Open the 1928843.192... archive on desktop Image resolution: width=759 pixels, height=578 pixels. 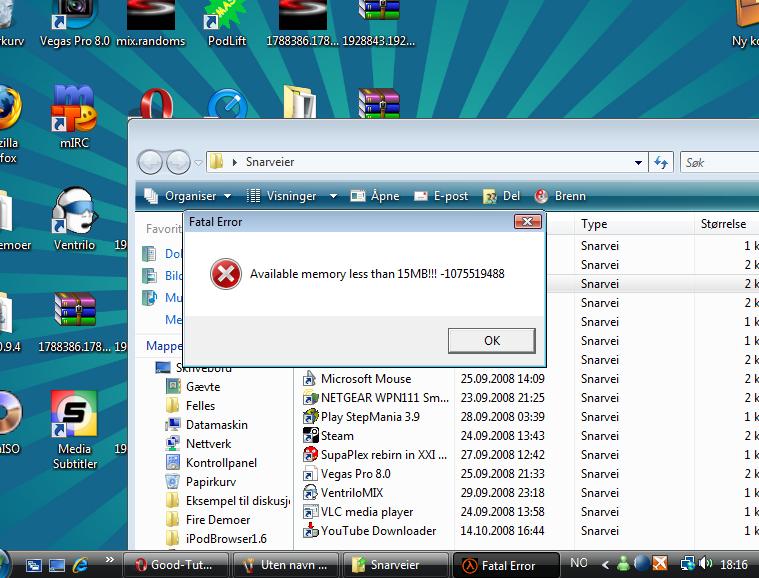[379, 24]
